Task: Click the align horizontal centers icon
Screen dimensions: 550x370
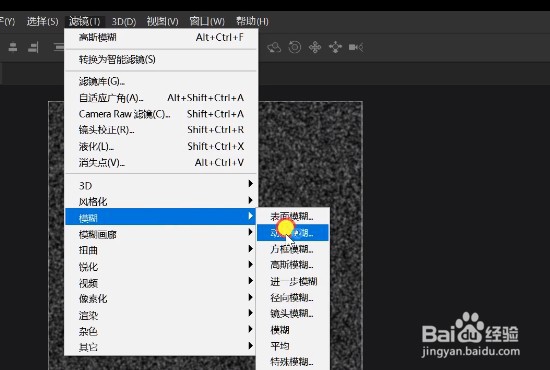Action: pos(13,47)
